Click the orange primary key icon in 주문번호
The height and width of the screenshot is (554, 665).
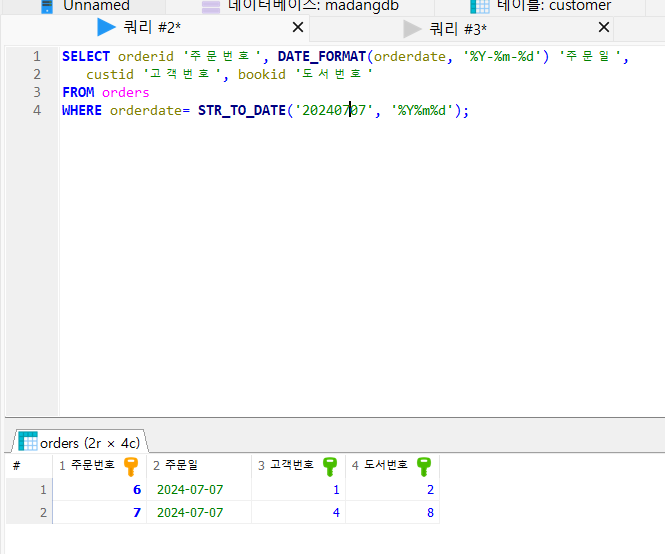click(131, 467)
